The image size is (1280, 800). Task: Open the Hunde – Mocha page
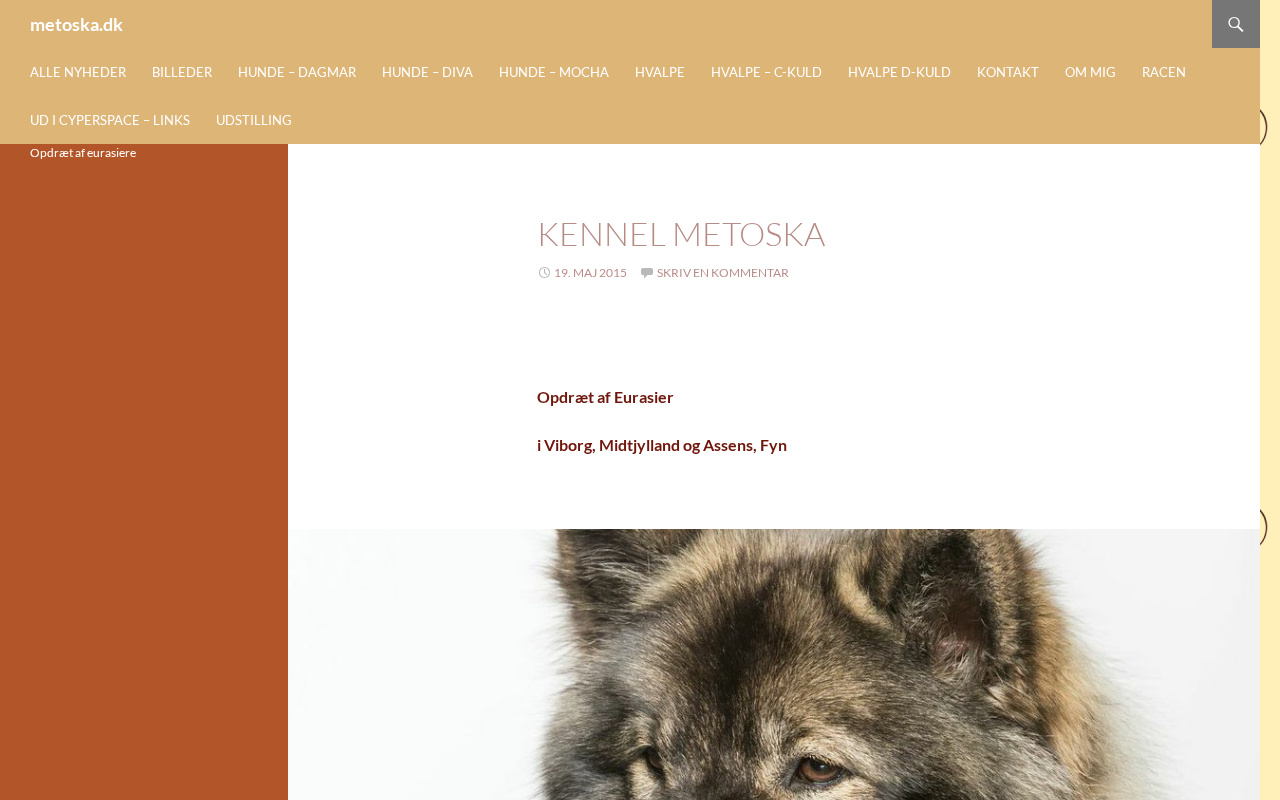tap(554, 72)
